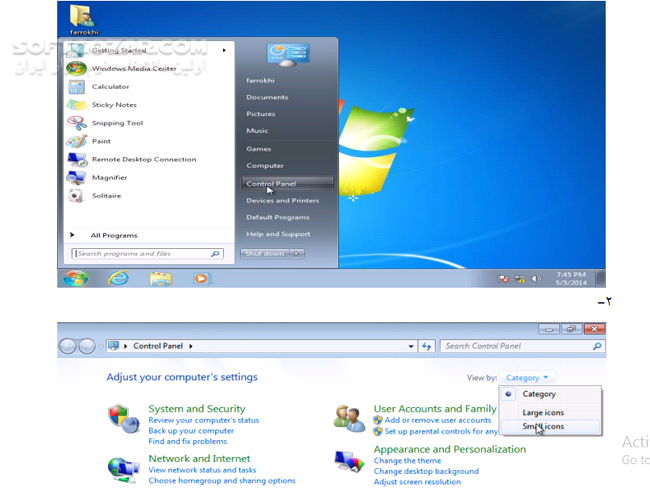Screen dimensions: 650x493
Task: Open Internet Explorer from the taskbar
Action: [119, 278]
